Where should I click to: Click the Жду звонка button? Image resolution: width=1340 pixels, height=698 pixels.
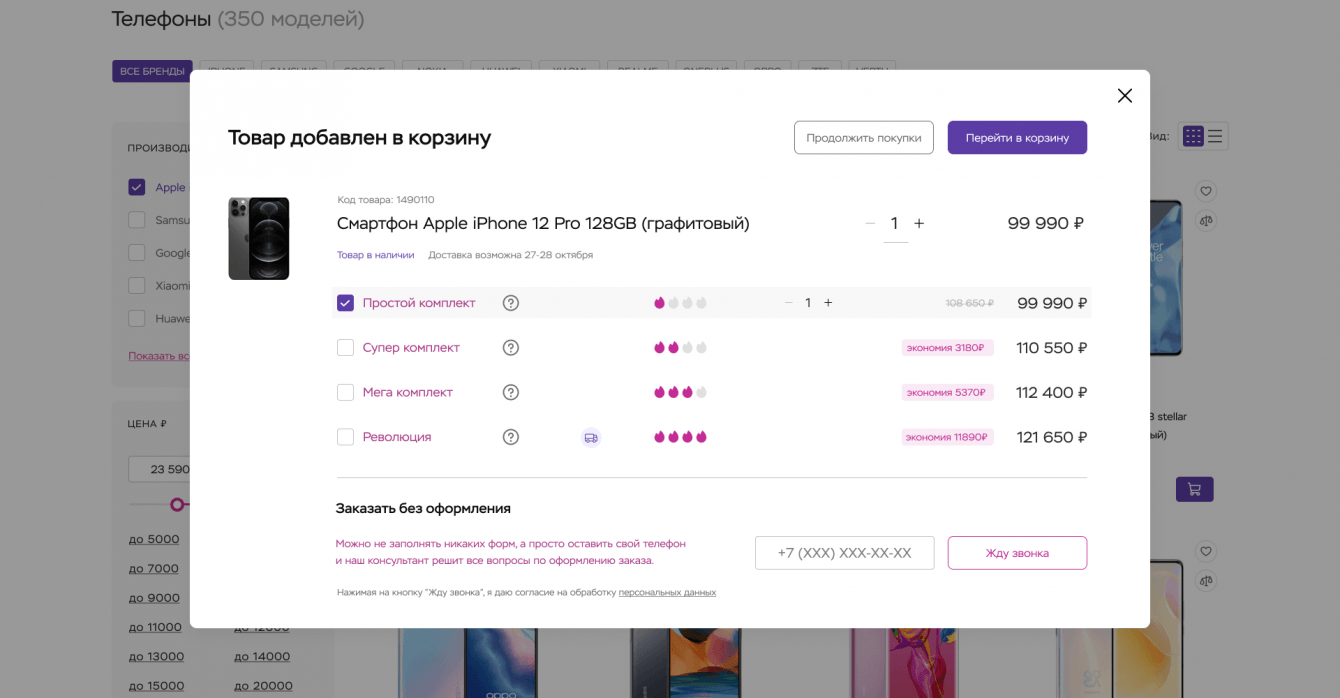coord(1017,553)
